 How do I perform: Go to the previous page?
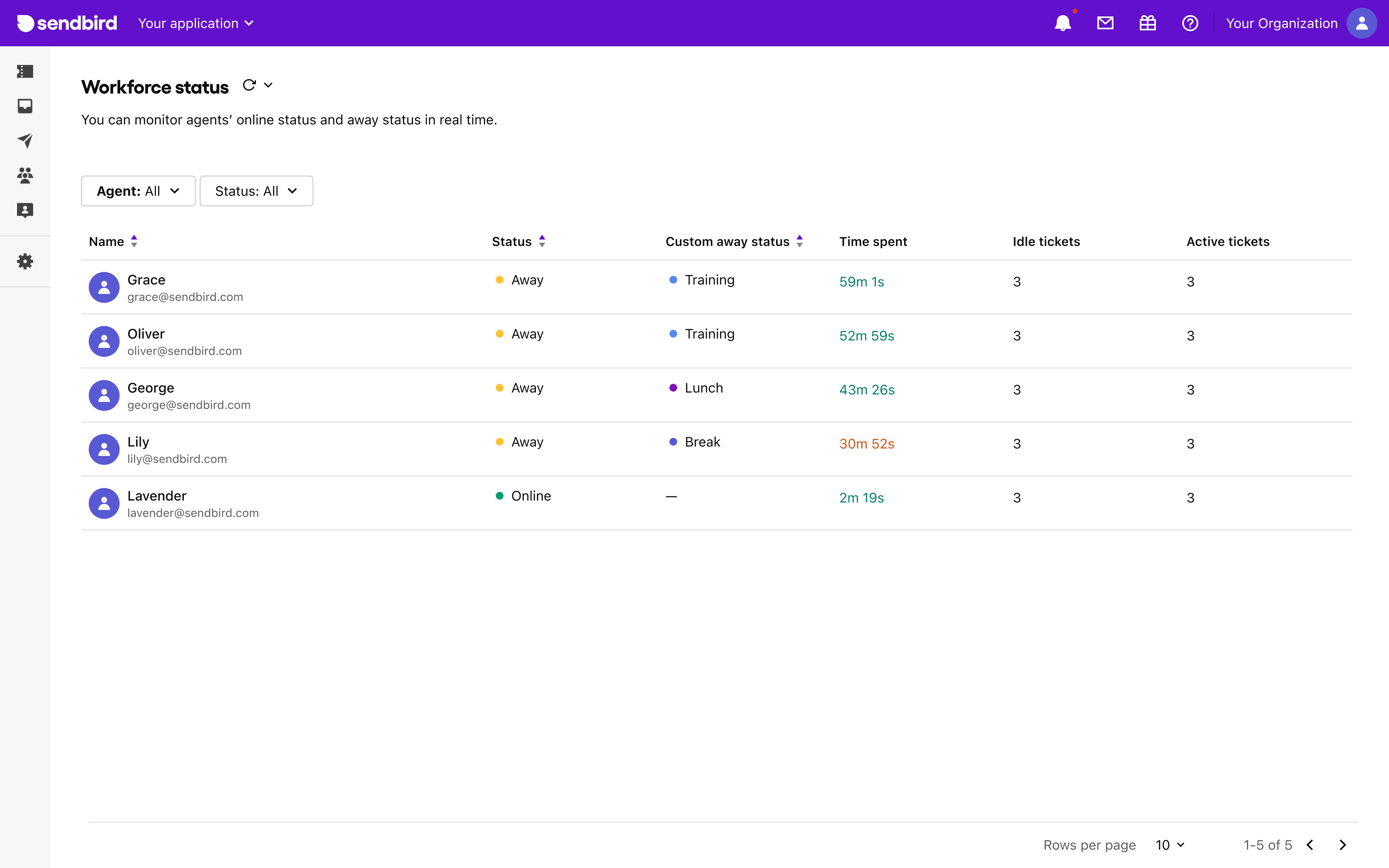pyautogui.click(x=1310, y=845)
